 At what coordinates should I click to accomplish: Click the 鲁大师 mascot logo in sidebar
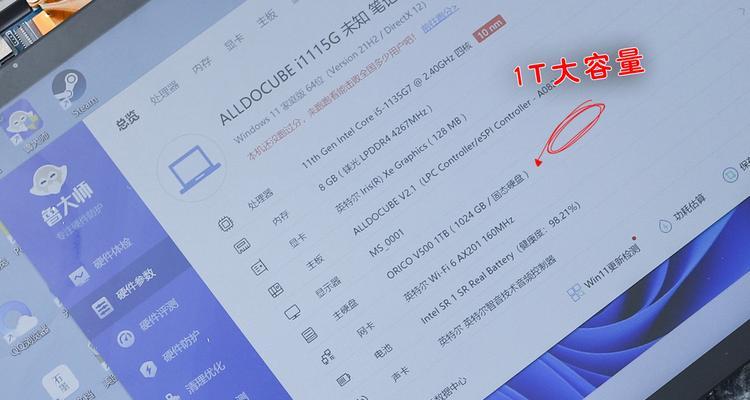pyautogui.click(x=48, y=179)
